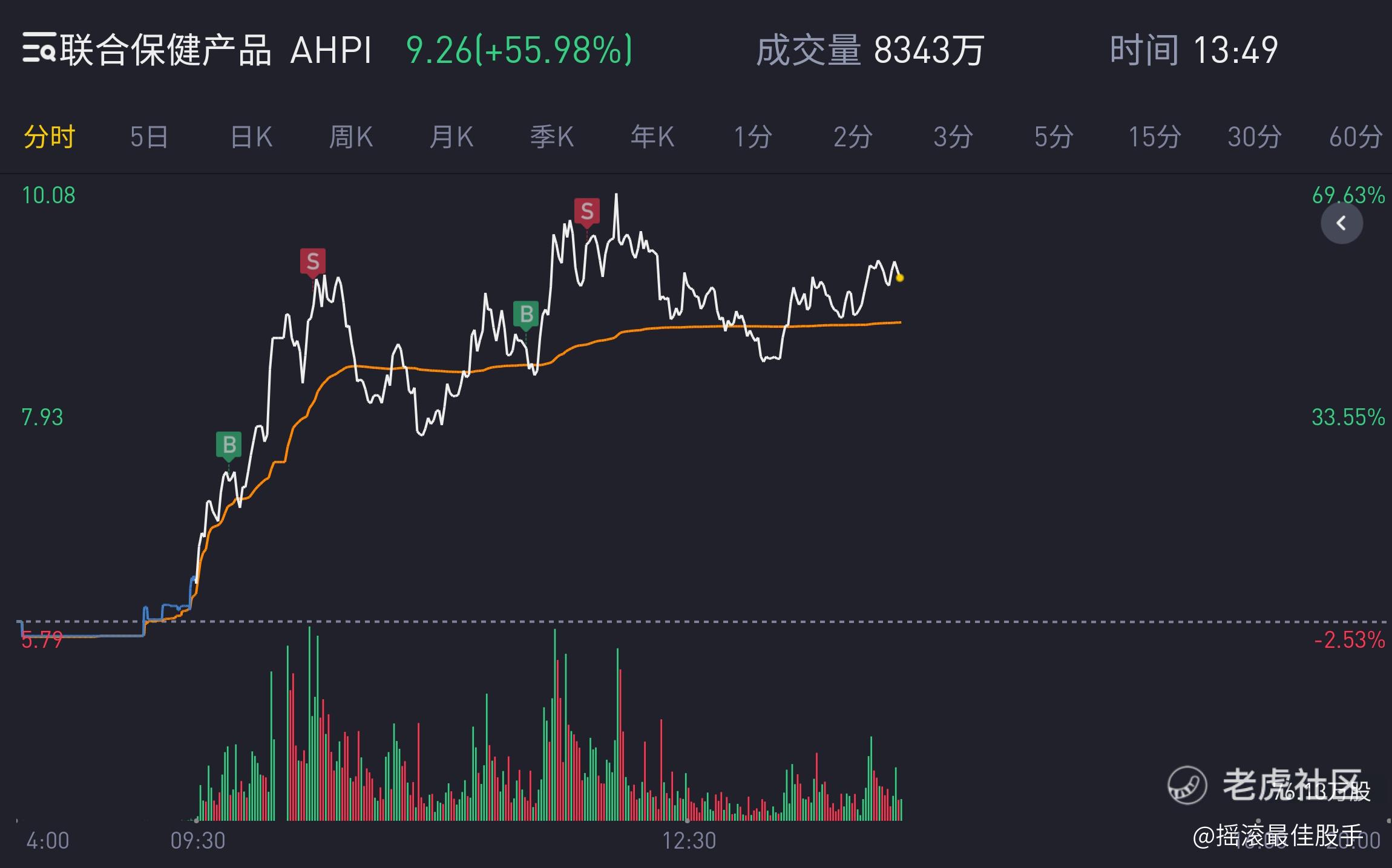This screenshot has height=868, width=1392.
Task: Tap the 老虎社区 tiger logo watermark
Action: point(1187,785)
